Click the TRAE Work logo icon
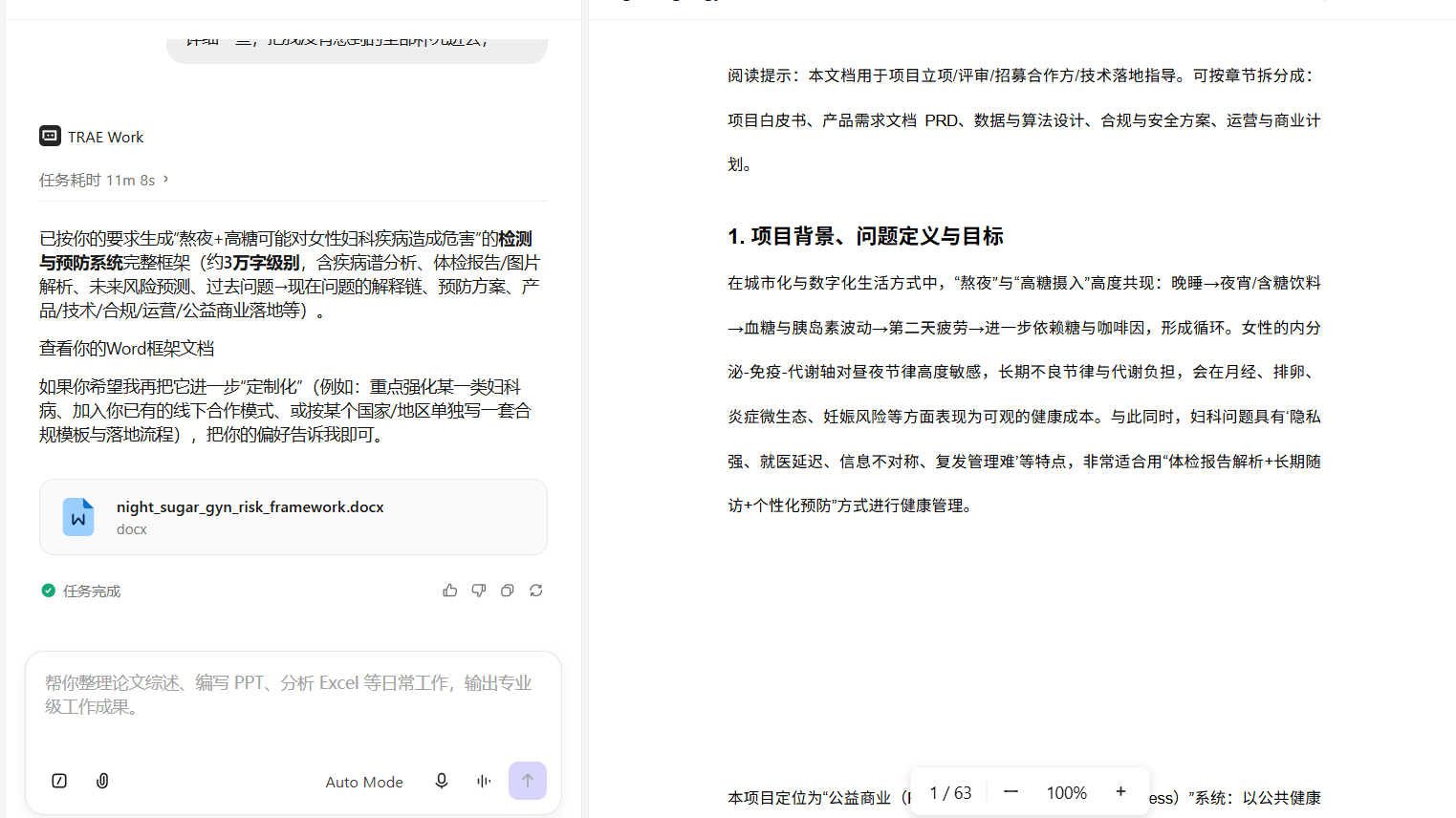This screenshot has width=1456, height=818. [50, 137]
